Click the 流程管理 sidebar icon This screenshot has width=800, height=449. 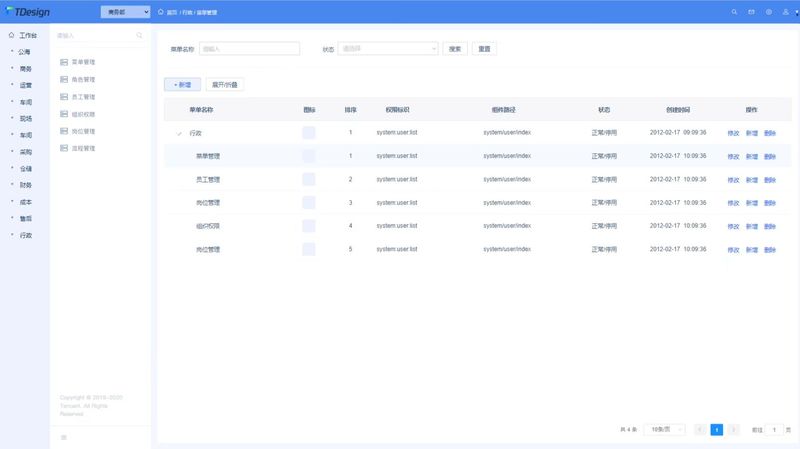coord(64,148)
